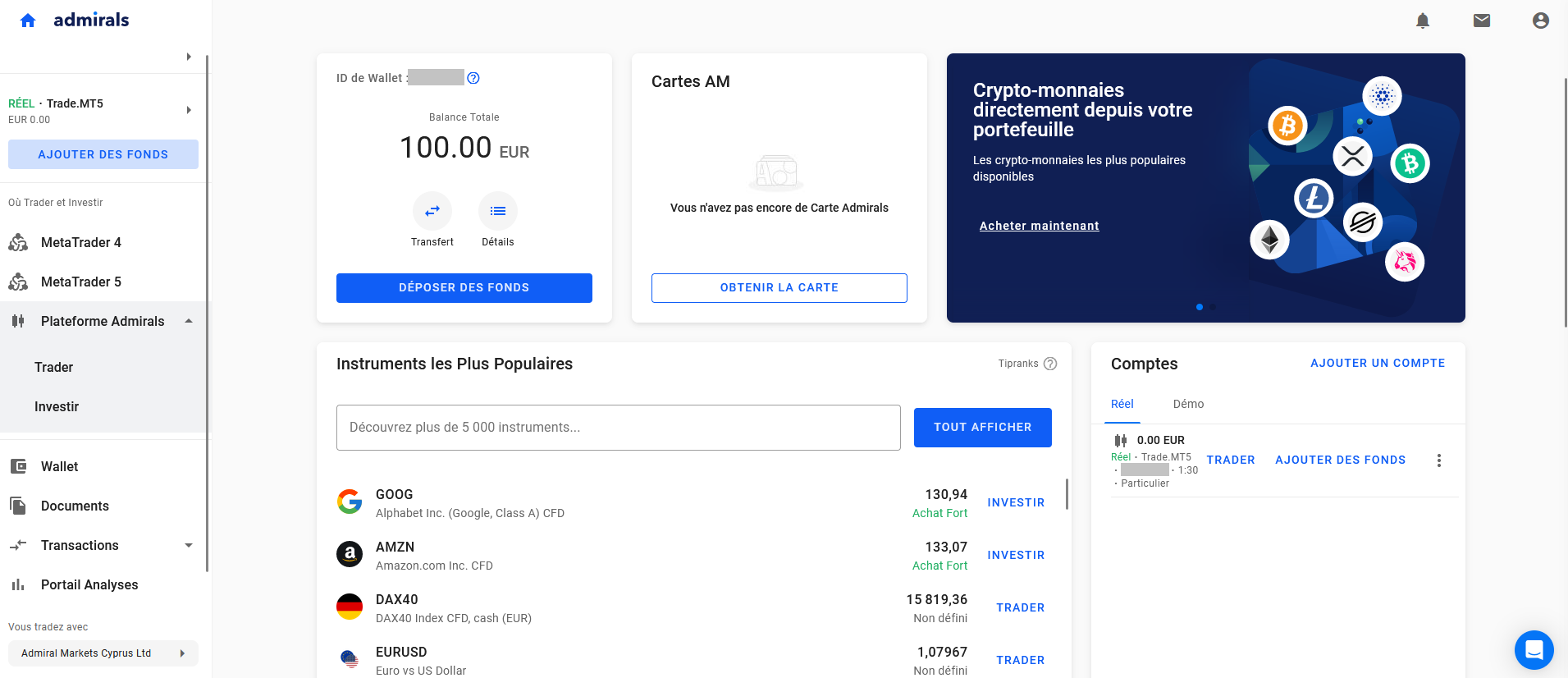The image size is (1568, 678).
Task: Select second banner carousel dot
Action: pos(1213,307)
